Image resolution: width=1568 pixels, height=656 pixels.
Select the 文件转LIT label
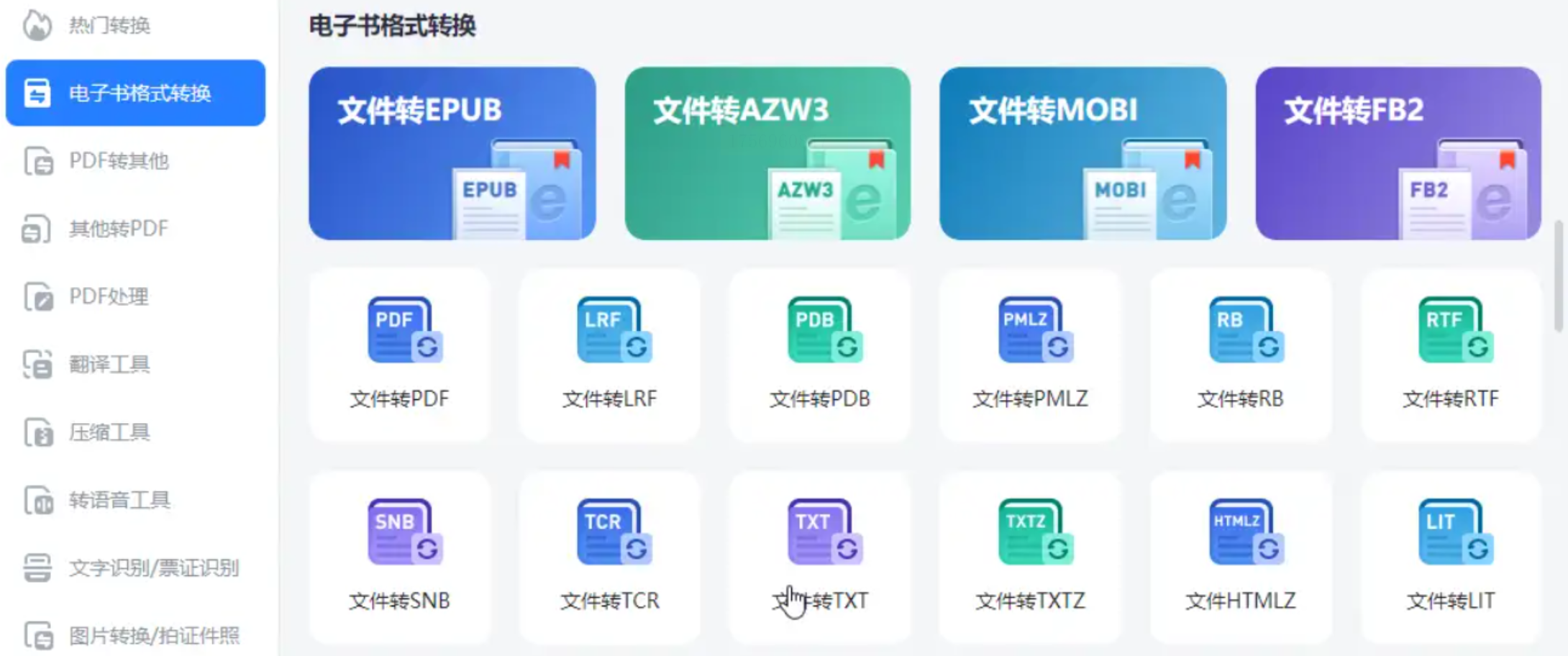pos(1451,601)
